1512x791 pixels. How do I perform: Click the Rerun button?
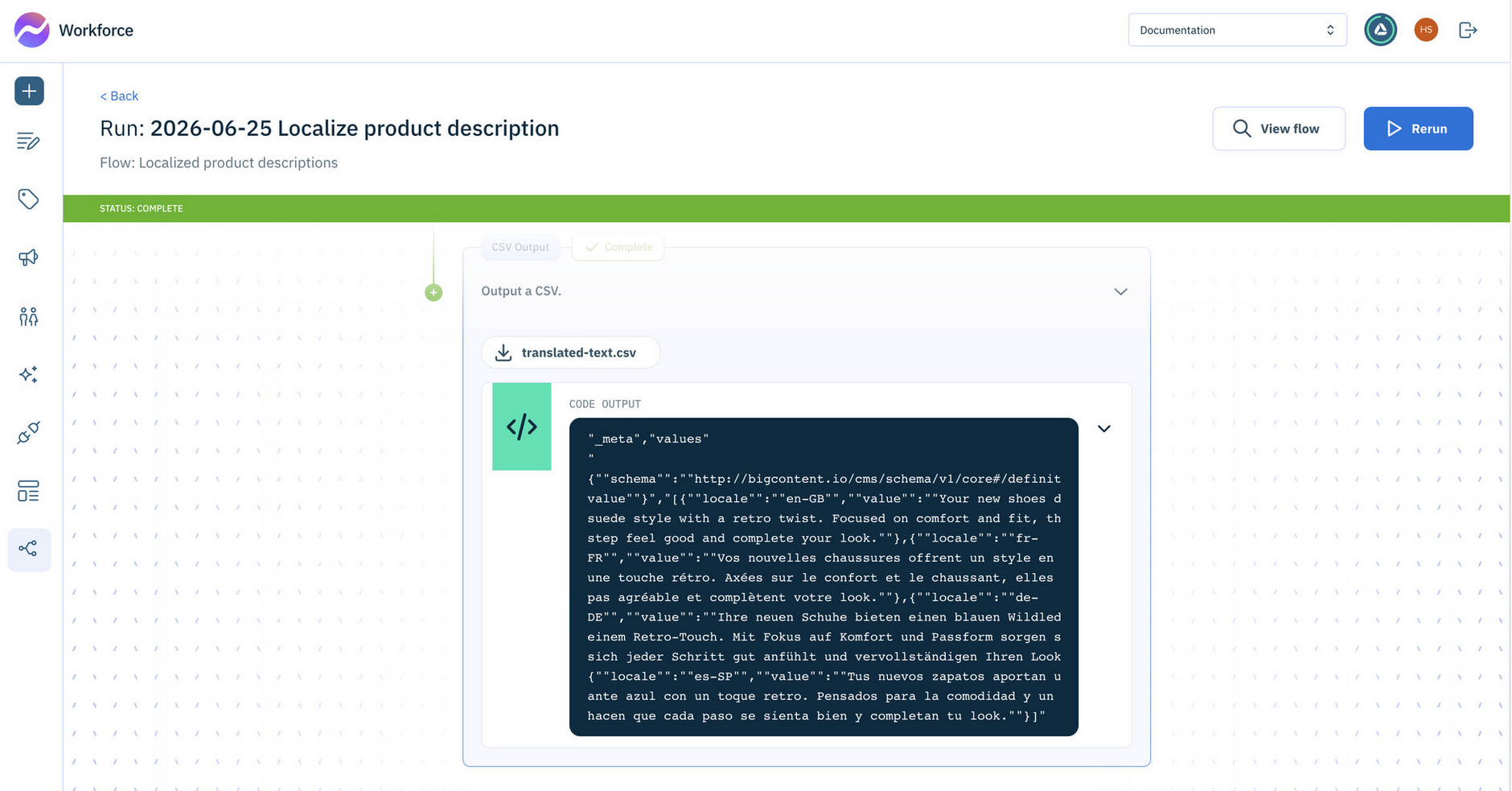pyautogui.click(x=1418, y=129)
